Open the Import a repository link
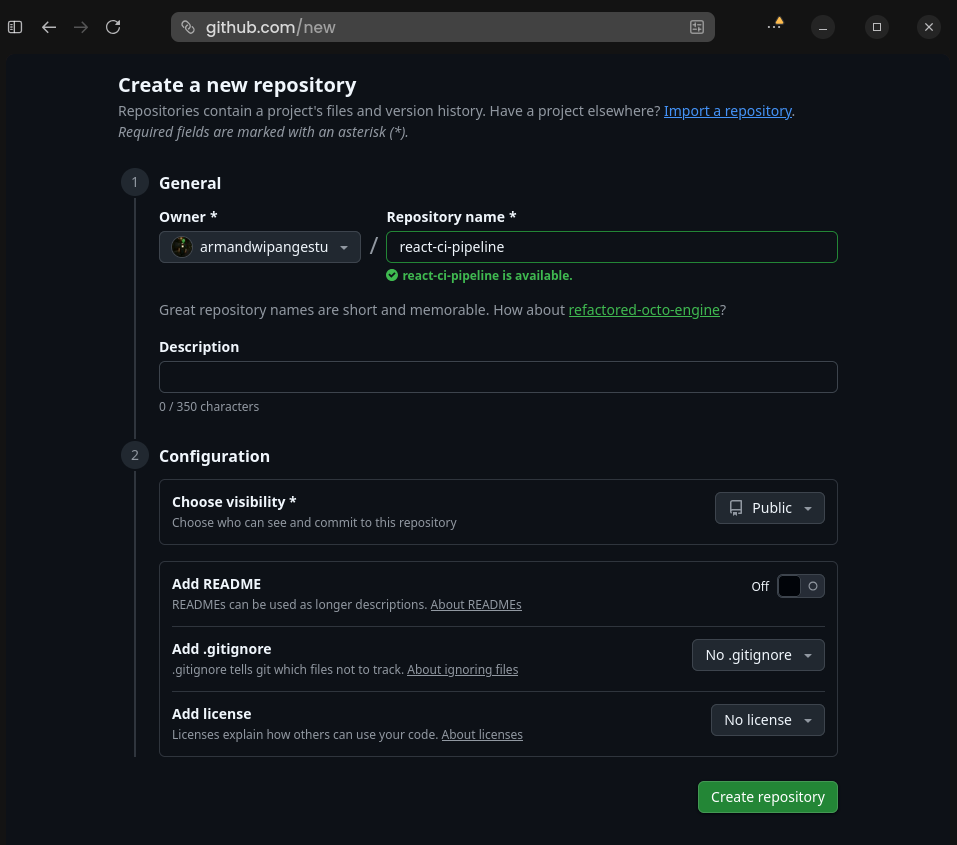957x845 pixels. (x=727, y=111)
